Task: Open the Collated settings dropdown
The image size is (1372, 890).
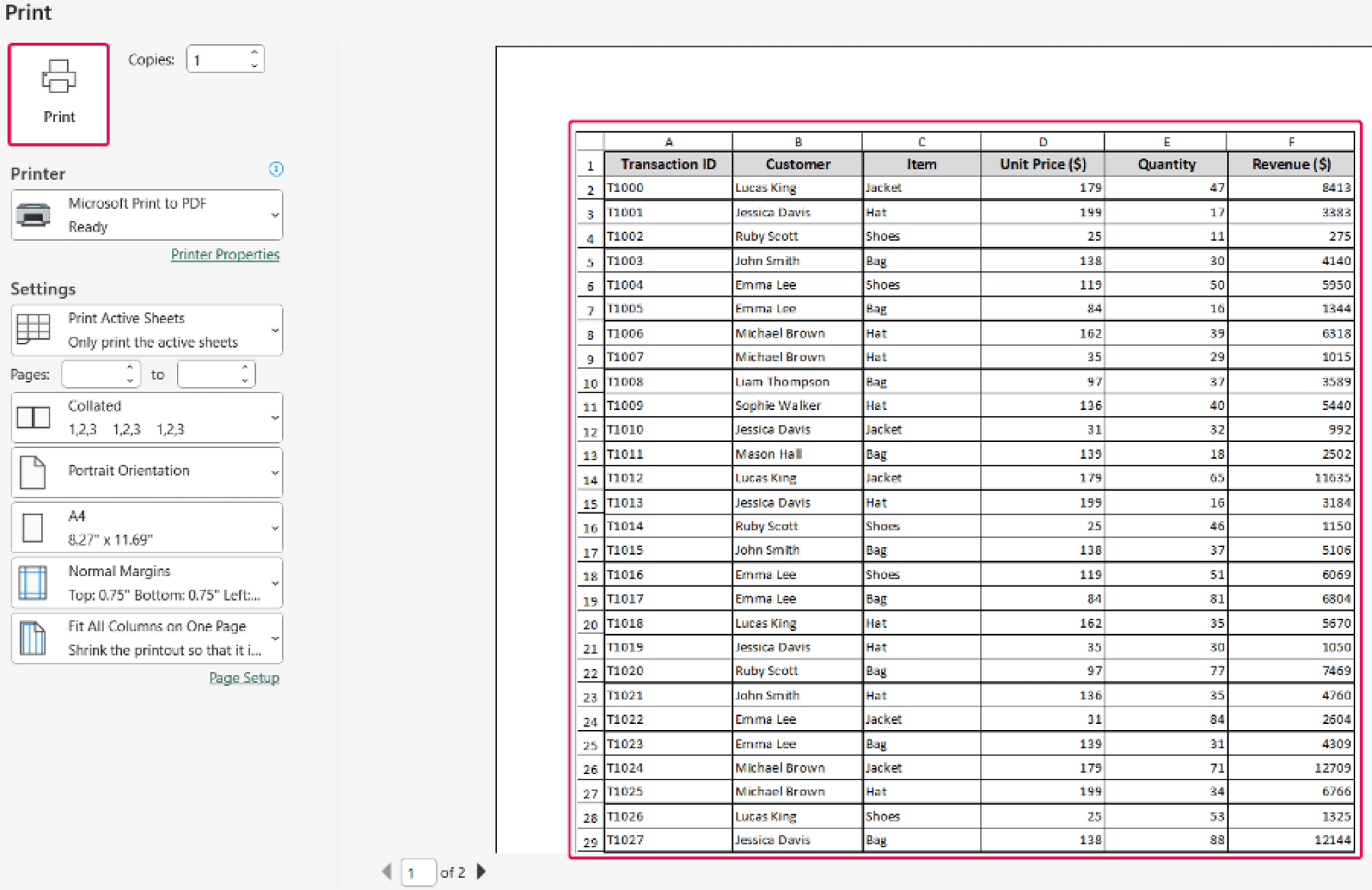Action: click(x=275, y=417)
